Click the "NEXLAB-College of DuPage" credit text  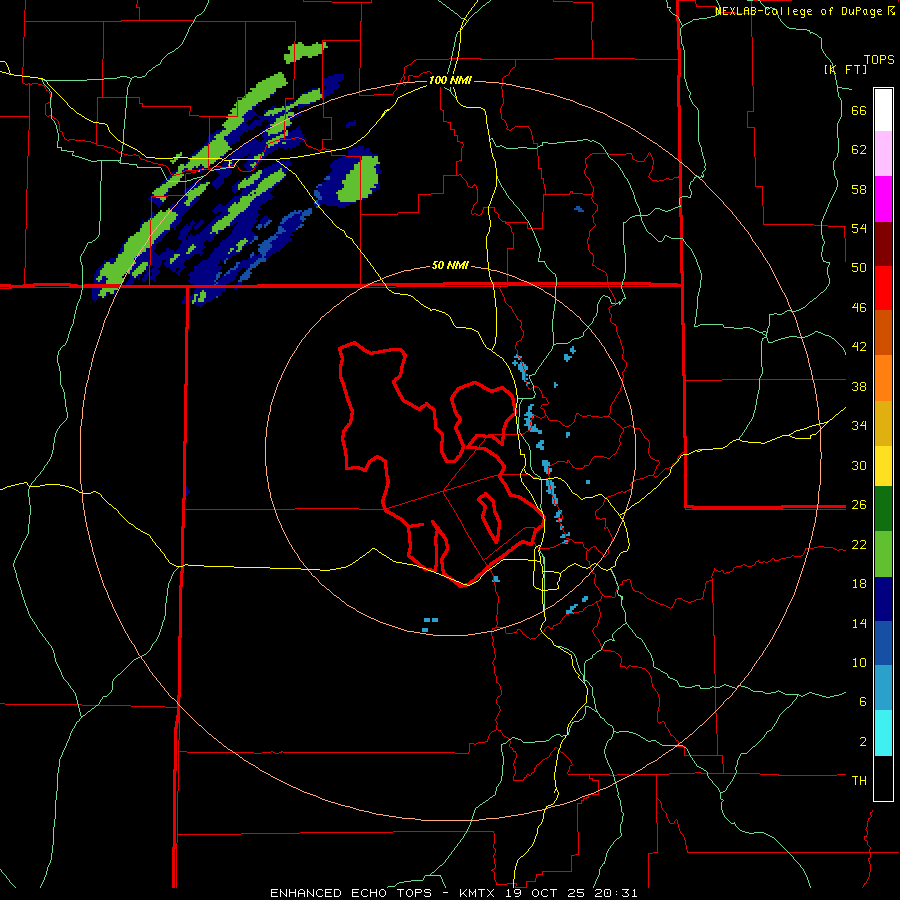(799, 11)
